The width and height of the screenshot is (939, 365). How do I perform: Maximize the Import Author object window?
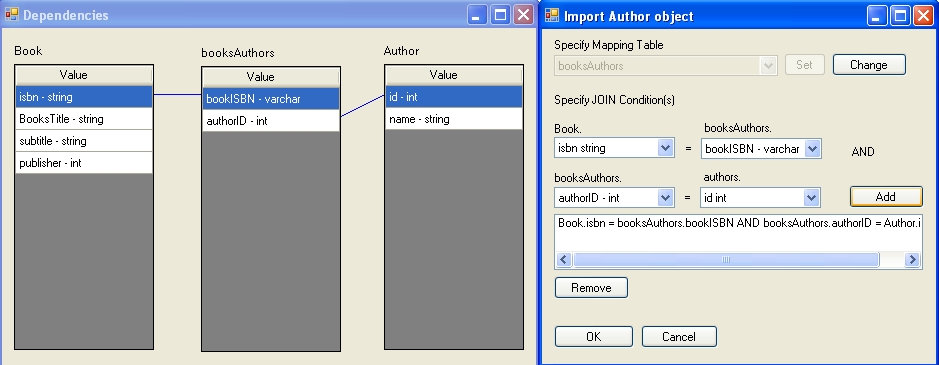pos(901,16)
